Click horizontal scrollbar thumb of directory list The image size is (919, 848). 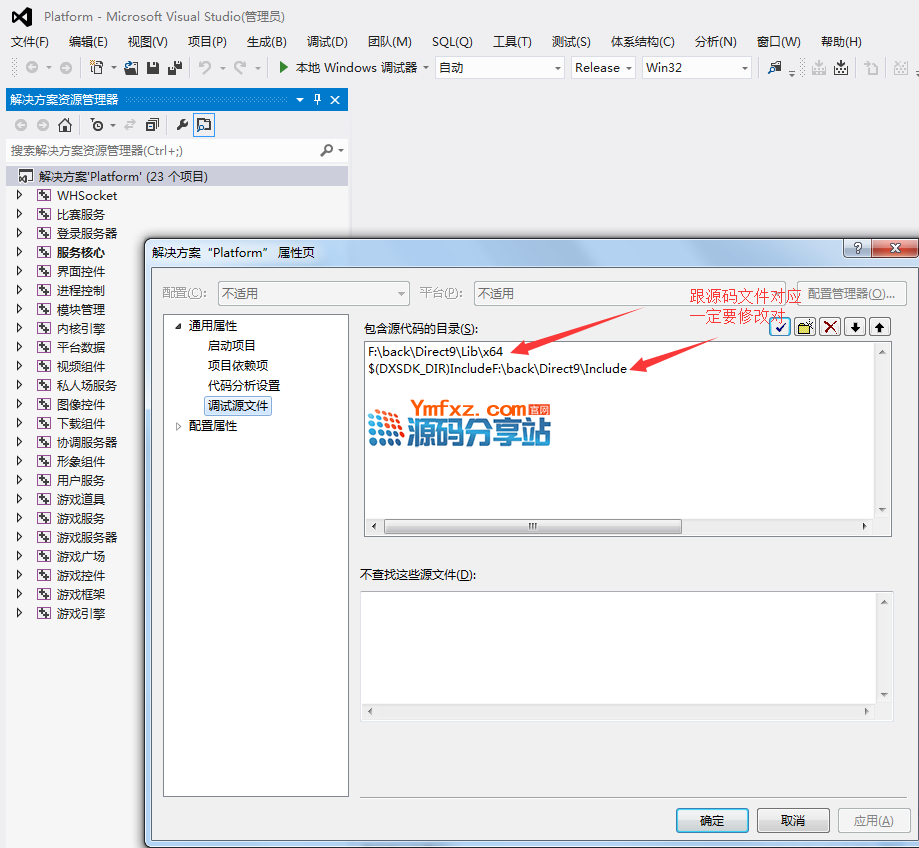click(x=532, y=527)
